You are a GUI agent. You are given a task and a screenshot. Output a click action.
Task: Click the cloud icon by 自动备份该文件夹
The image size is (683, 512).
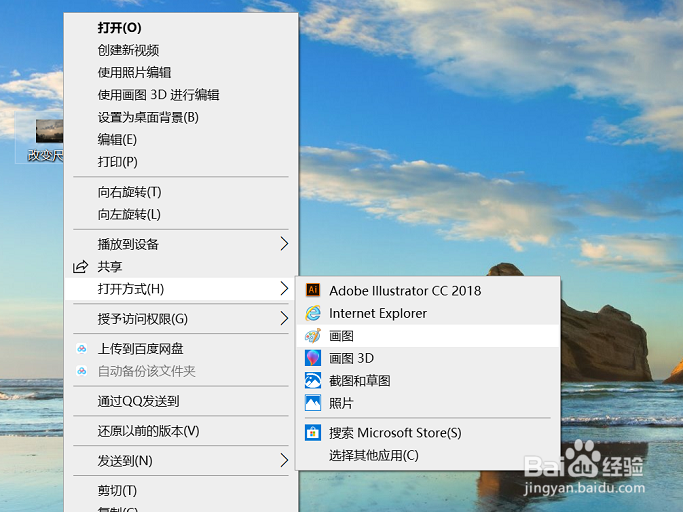click(81, 371)
